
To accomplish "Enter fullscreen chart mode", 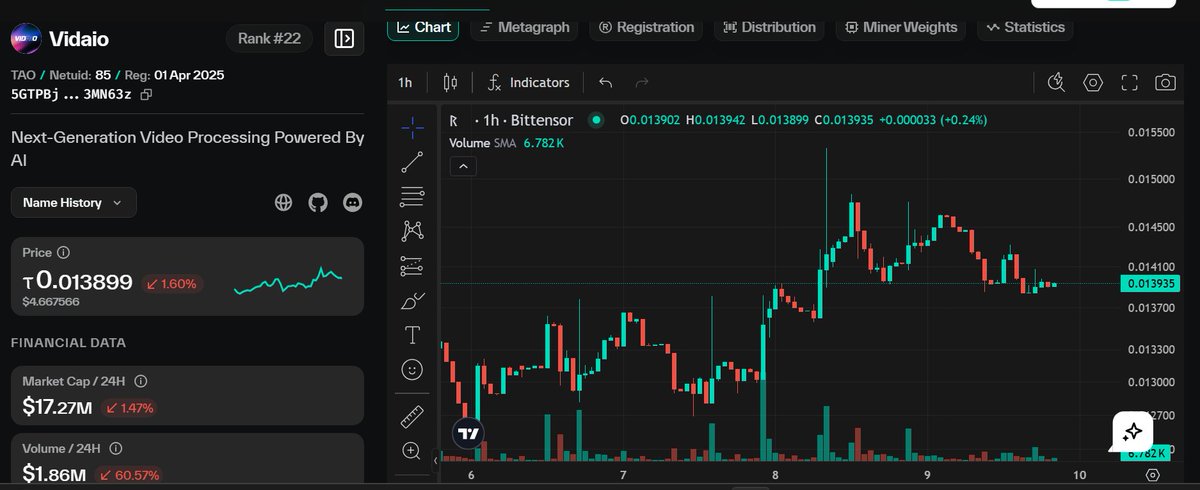I will [1129, 82].
